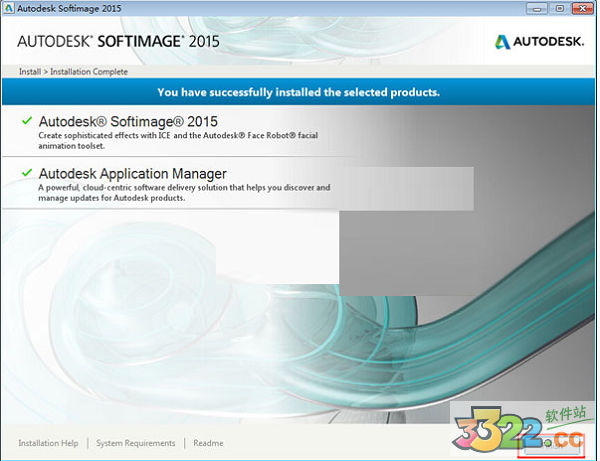Viewport: 600px width, 461px height.
Task: Maximize the Autodesk Softimage 2015 installer window
Action: (x=559, y=8)
